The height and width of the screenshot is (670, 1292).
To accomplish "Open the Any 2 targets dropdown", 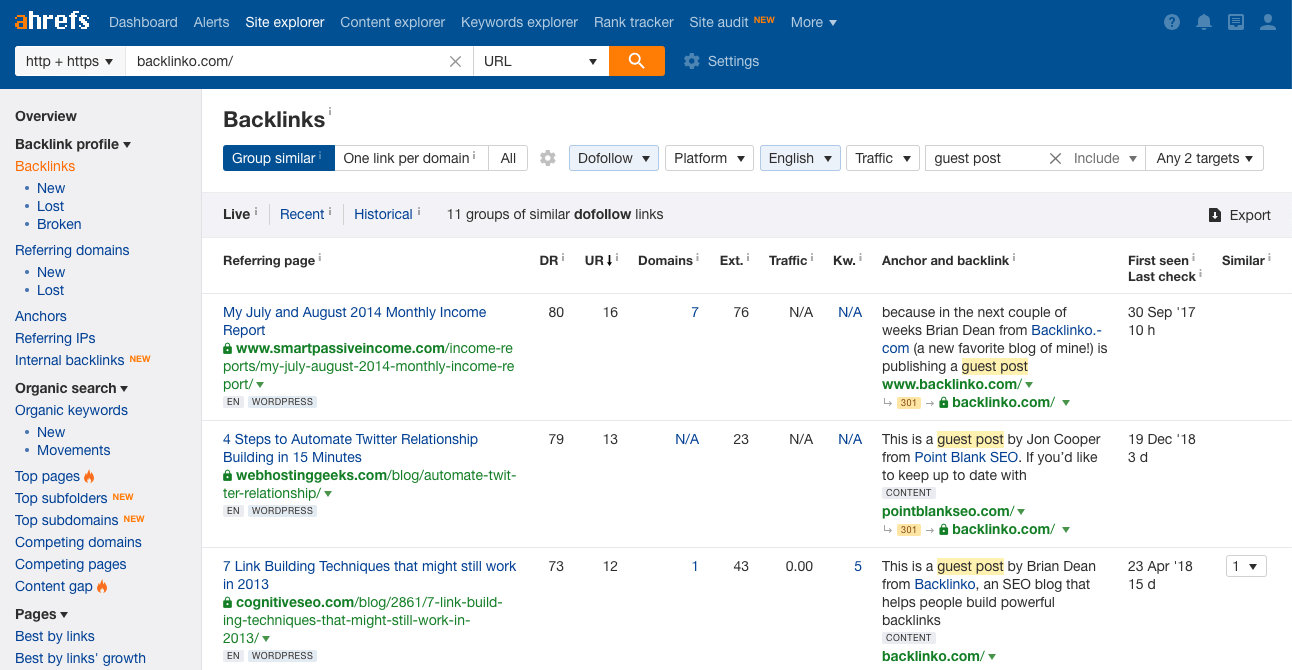I will coord(1205,158).
